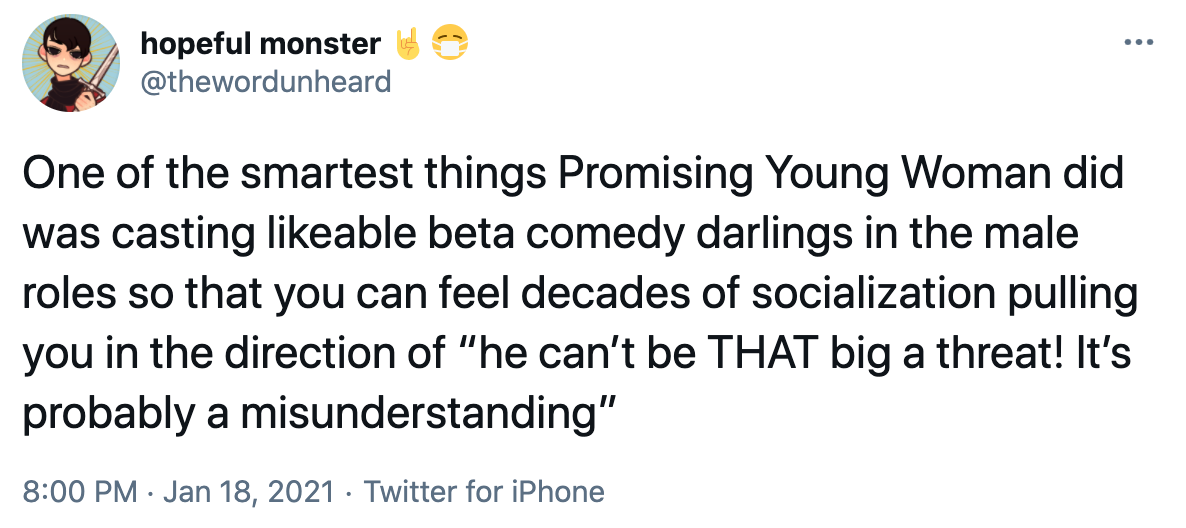
Task: Open the hopeful monster display name
Action: click(261, 44)
